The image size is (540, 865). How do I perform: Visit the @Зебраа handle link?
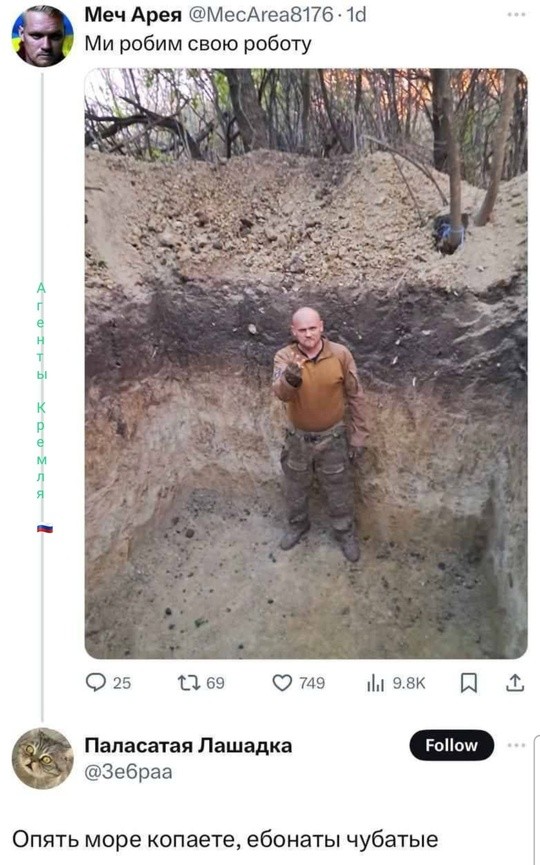point(128,772)
